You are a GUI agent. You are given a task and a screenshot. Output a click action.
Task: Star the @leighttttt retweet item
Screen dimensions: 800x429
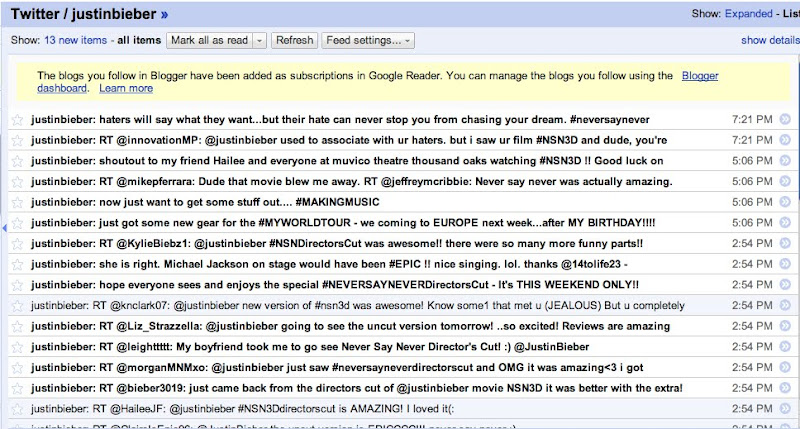click(17, 347)
